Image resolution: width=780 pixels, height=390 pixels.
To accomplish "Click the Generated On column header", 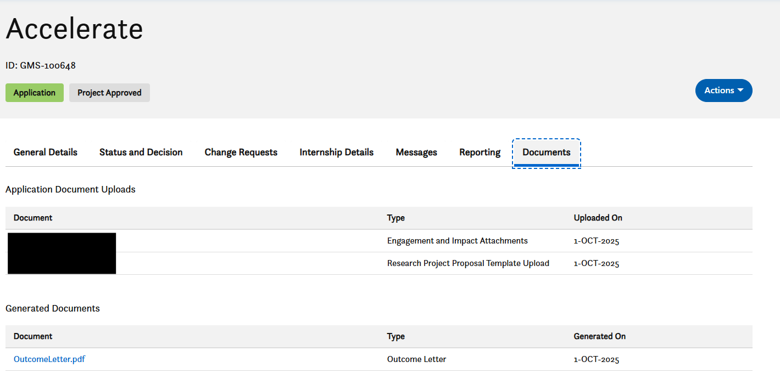I will click(x=599, y=336).
